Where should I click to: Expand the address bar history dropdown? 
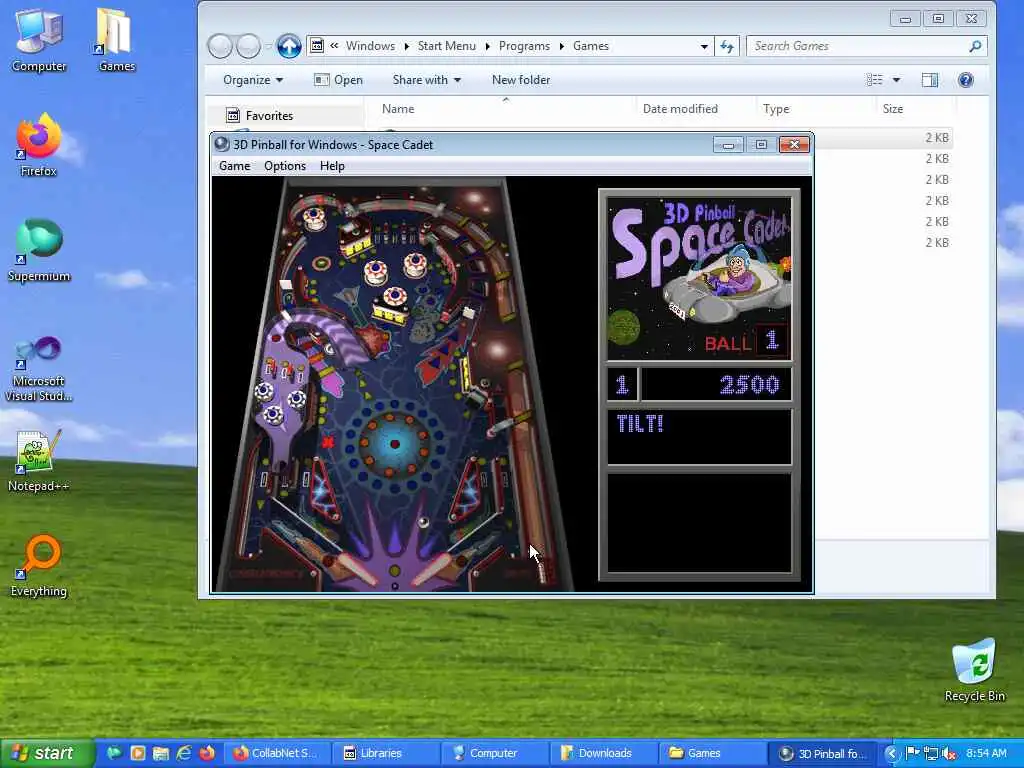point(704,46)
